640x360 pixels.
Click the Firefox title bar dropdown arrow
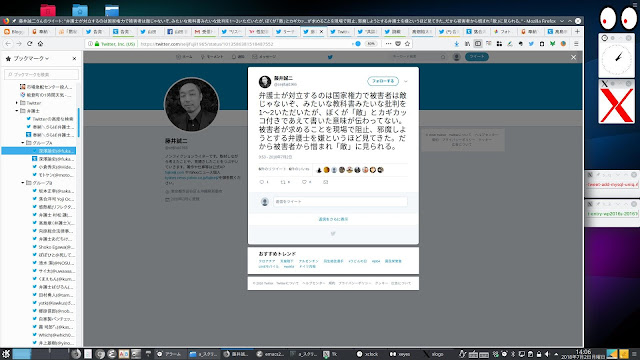click(562, 21)
